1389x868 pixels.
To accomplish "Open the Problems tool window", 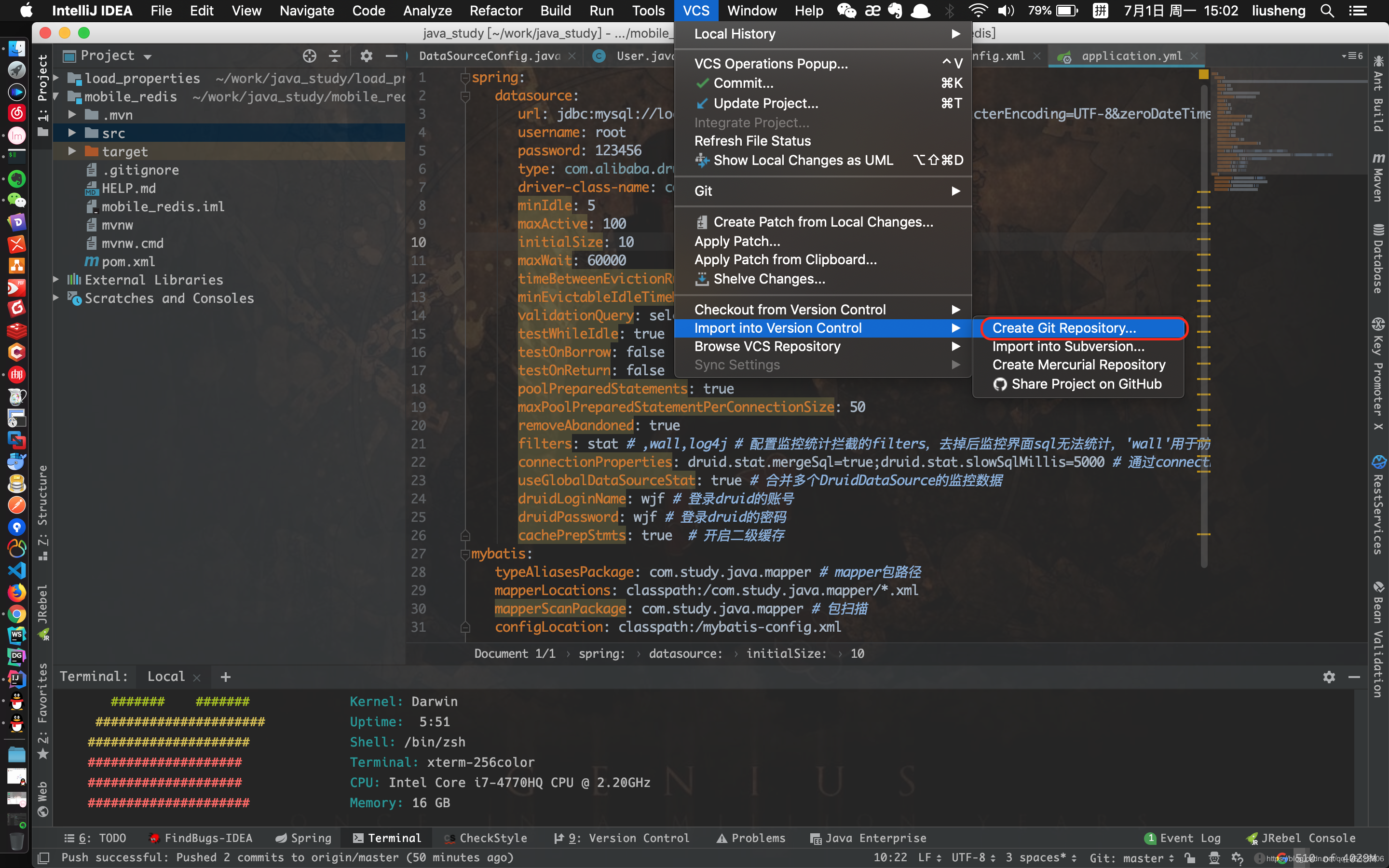I will [x=751, y=838].
